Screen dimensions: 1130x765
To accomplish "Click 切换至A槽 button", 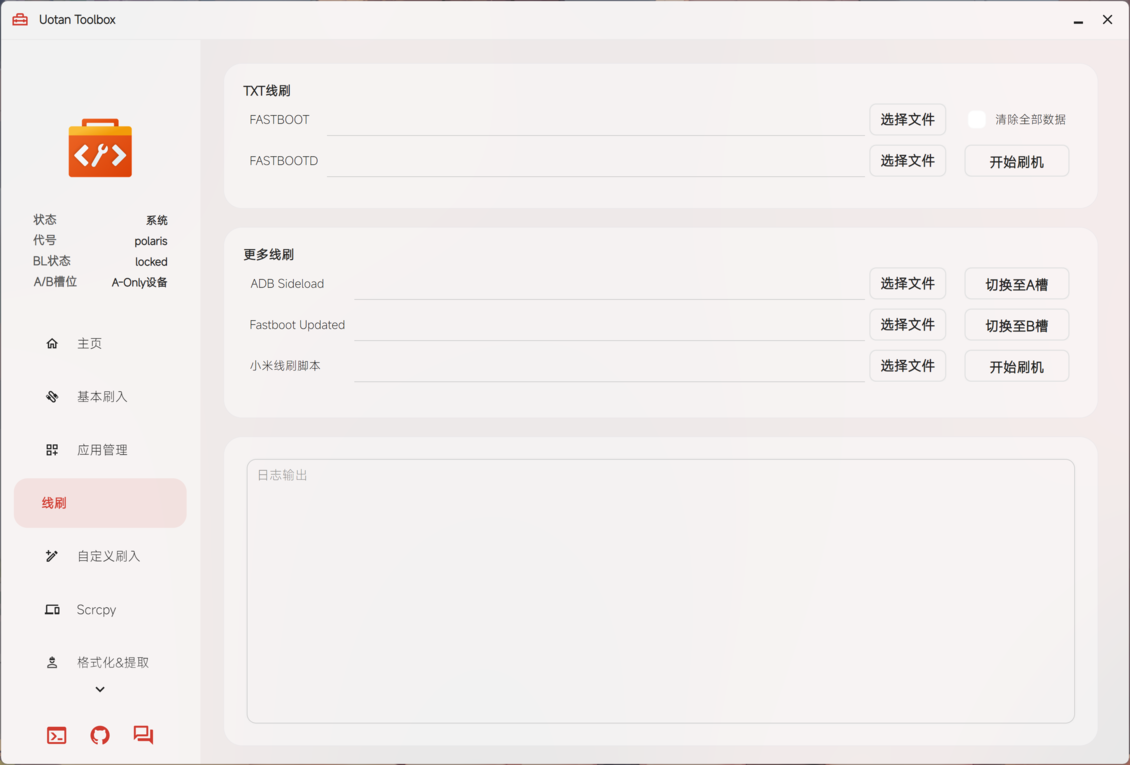I will 1016,283.
